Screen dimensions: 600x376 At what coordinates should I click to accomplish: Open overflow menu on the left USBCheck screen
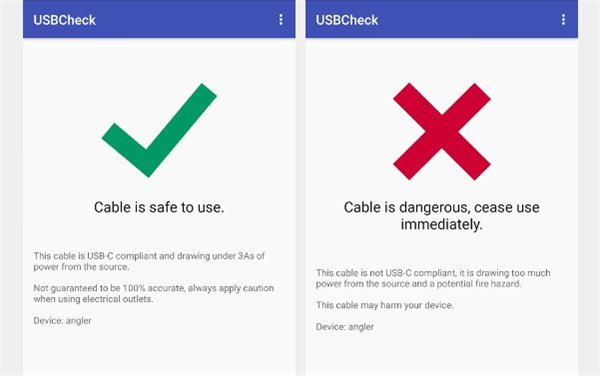pos(281,20)
